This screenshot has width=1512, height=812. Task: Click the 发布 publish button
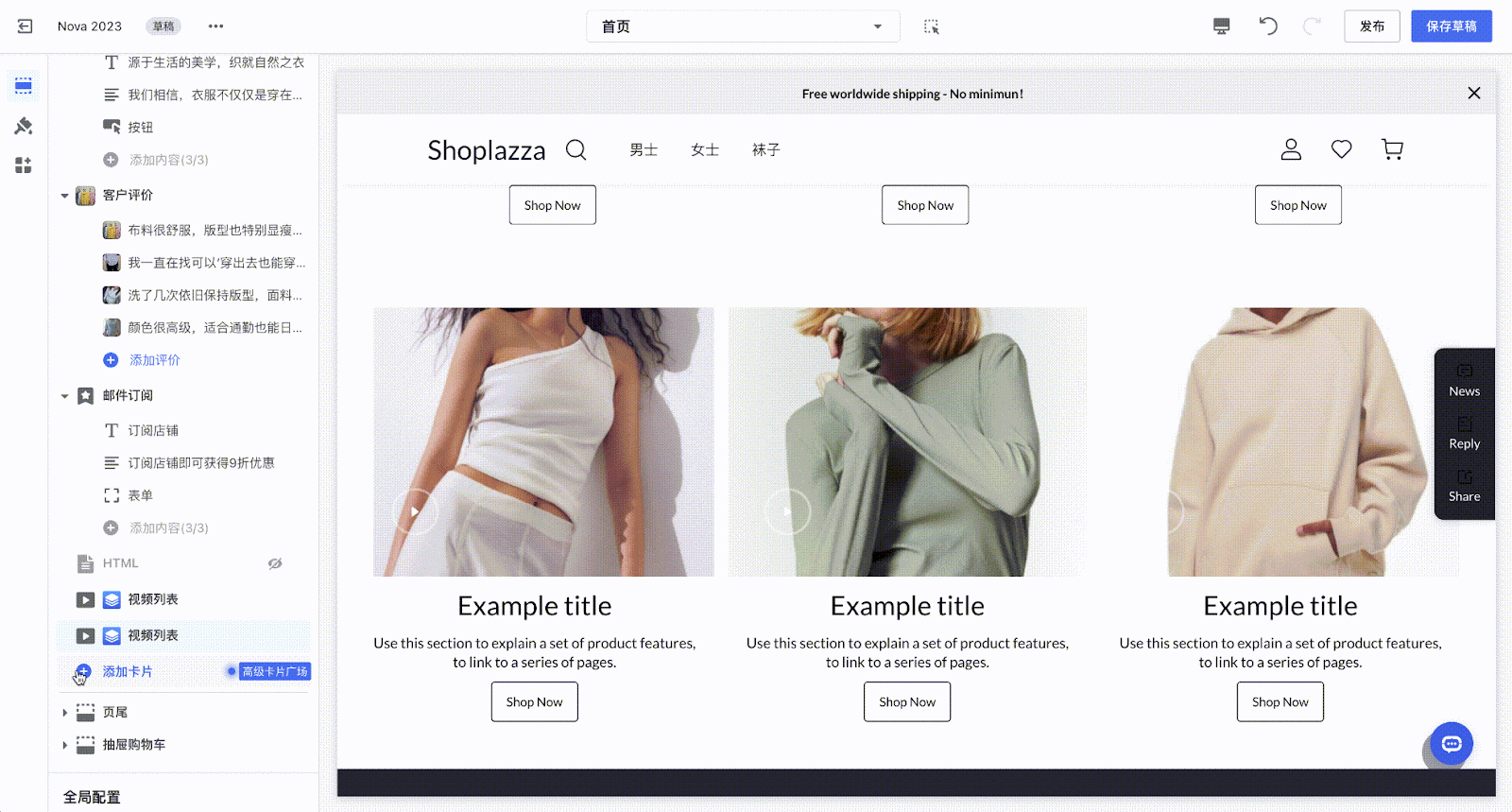[x=1372, y=26]
